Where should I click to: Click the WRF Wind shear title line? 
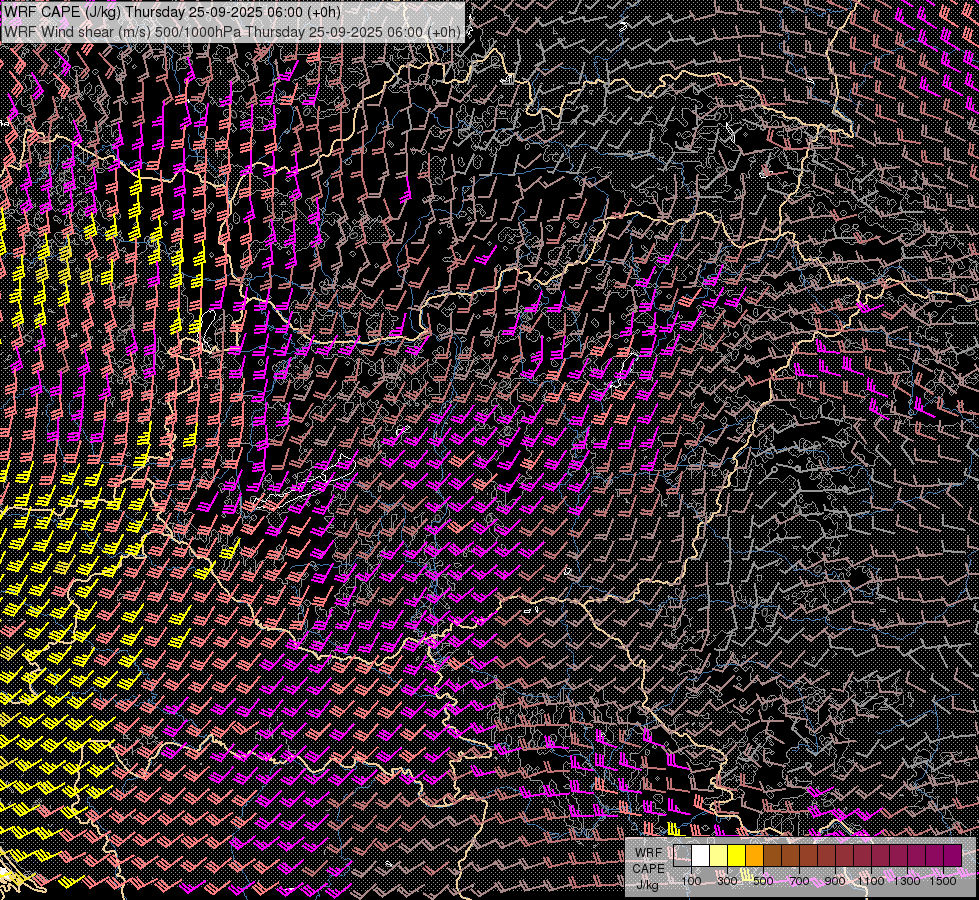232,31
